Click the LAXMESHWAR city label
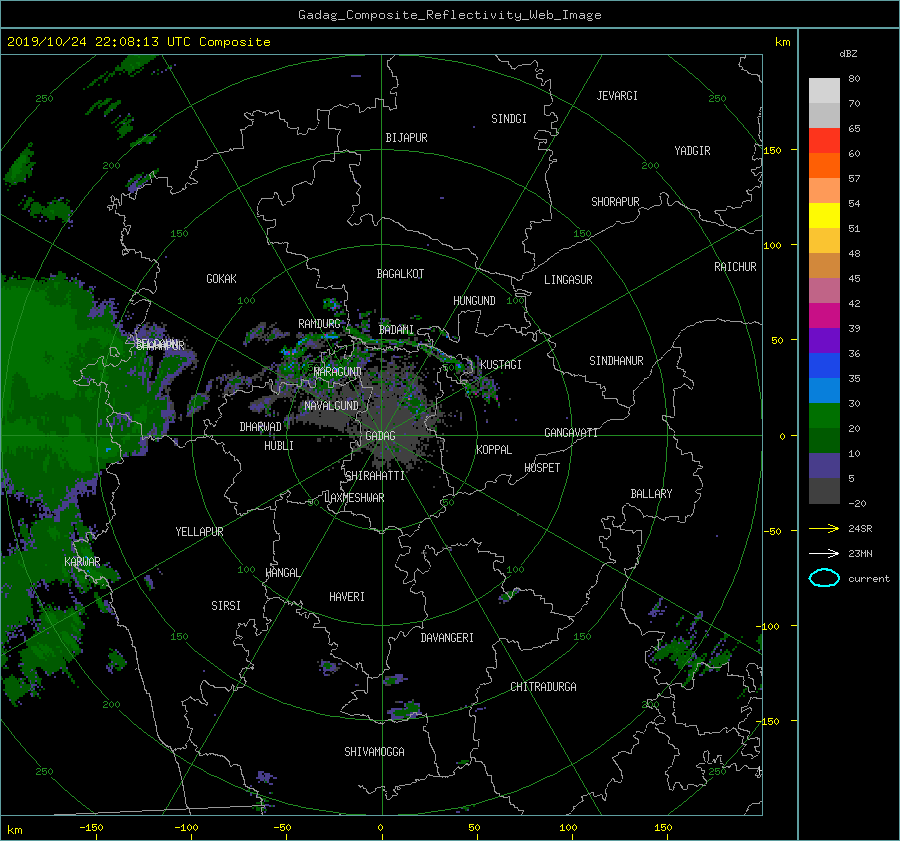The height and width of the screenshot is (841, 900). pyautogui.click(x=354, y=498)
